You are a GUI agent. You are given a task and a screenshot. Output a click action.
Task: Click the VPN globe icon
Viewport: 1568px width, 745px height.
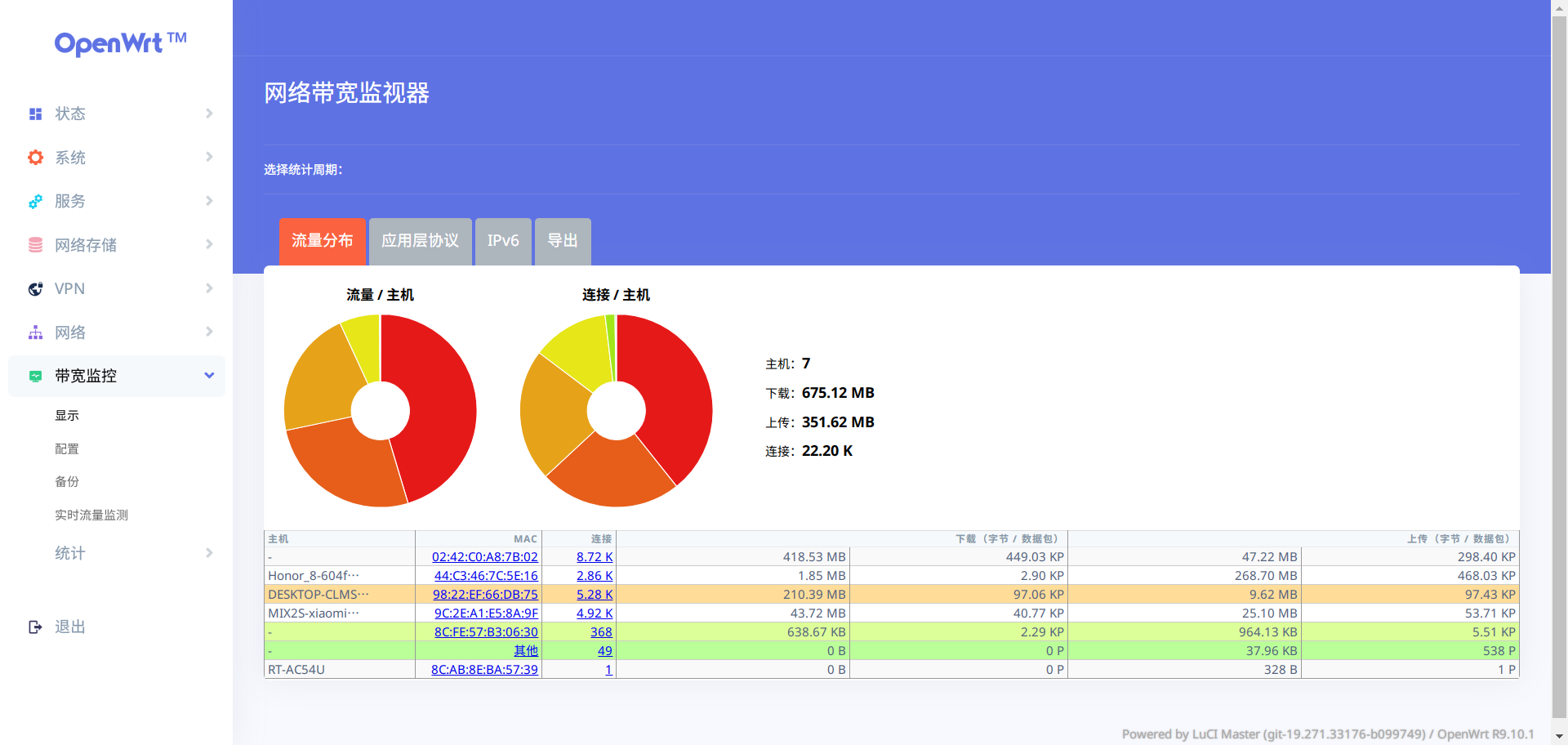pos(35,288)
